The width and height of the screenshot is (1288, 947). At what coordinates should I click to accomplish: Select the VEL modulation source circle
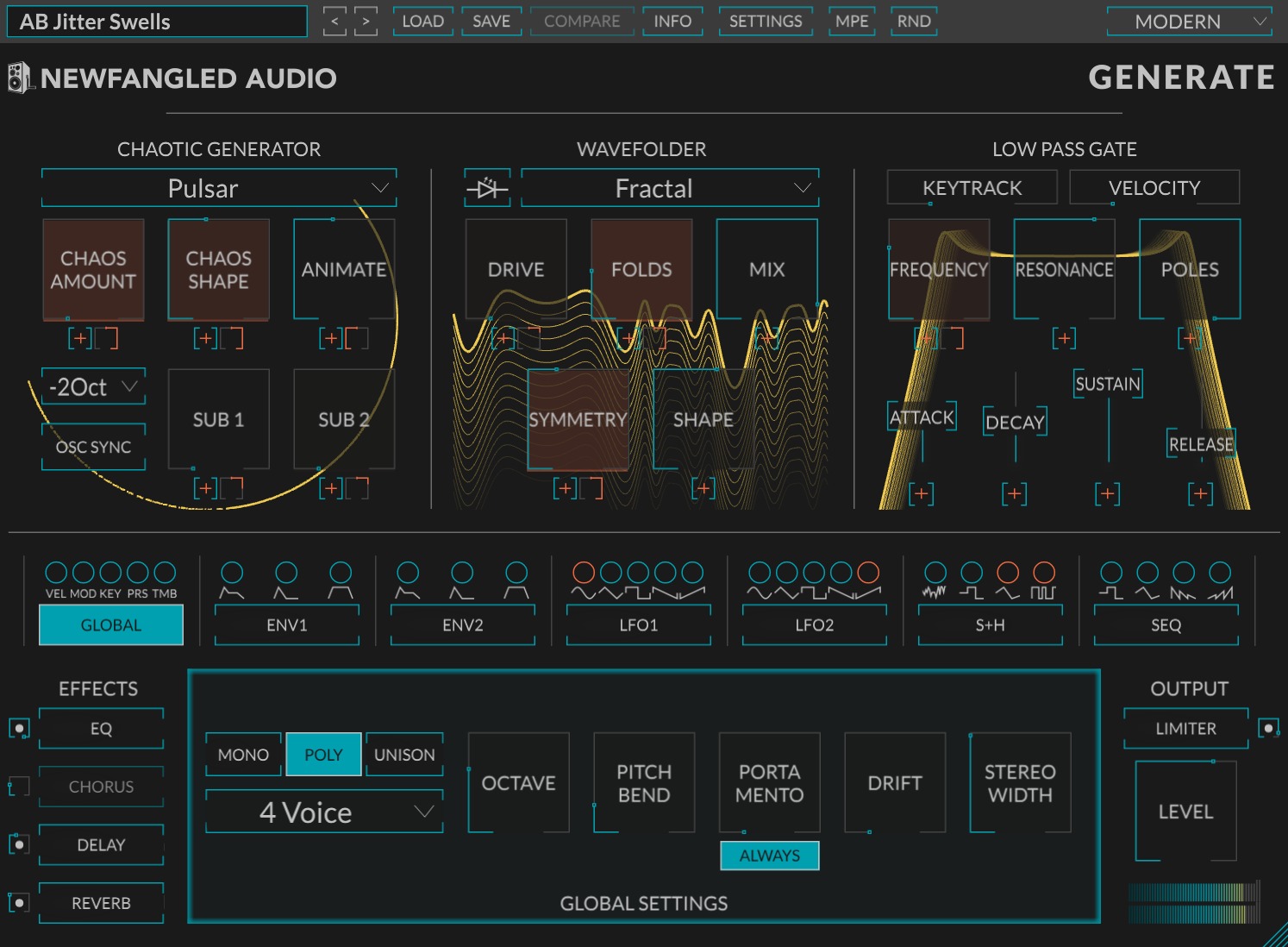[56, 573]
